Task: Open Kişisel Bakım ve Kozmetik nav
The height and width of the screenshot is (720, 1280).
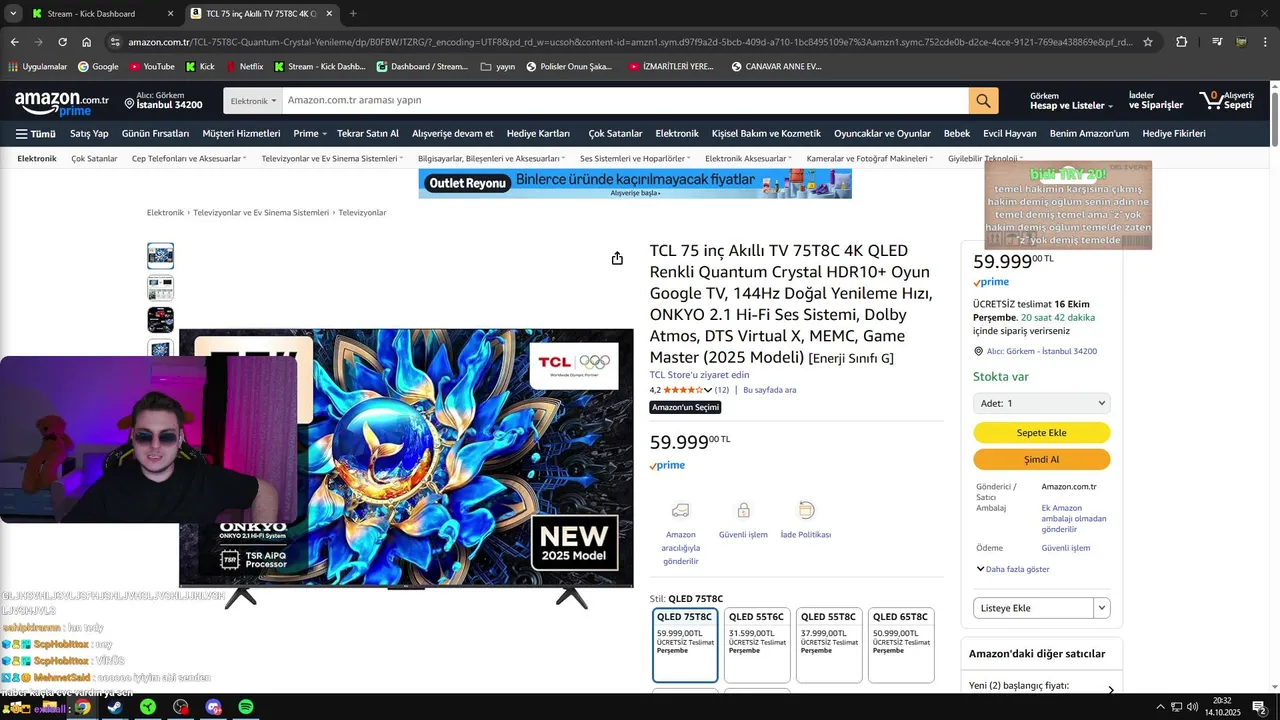Action: (x=766, y=133)
